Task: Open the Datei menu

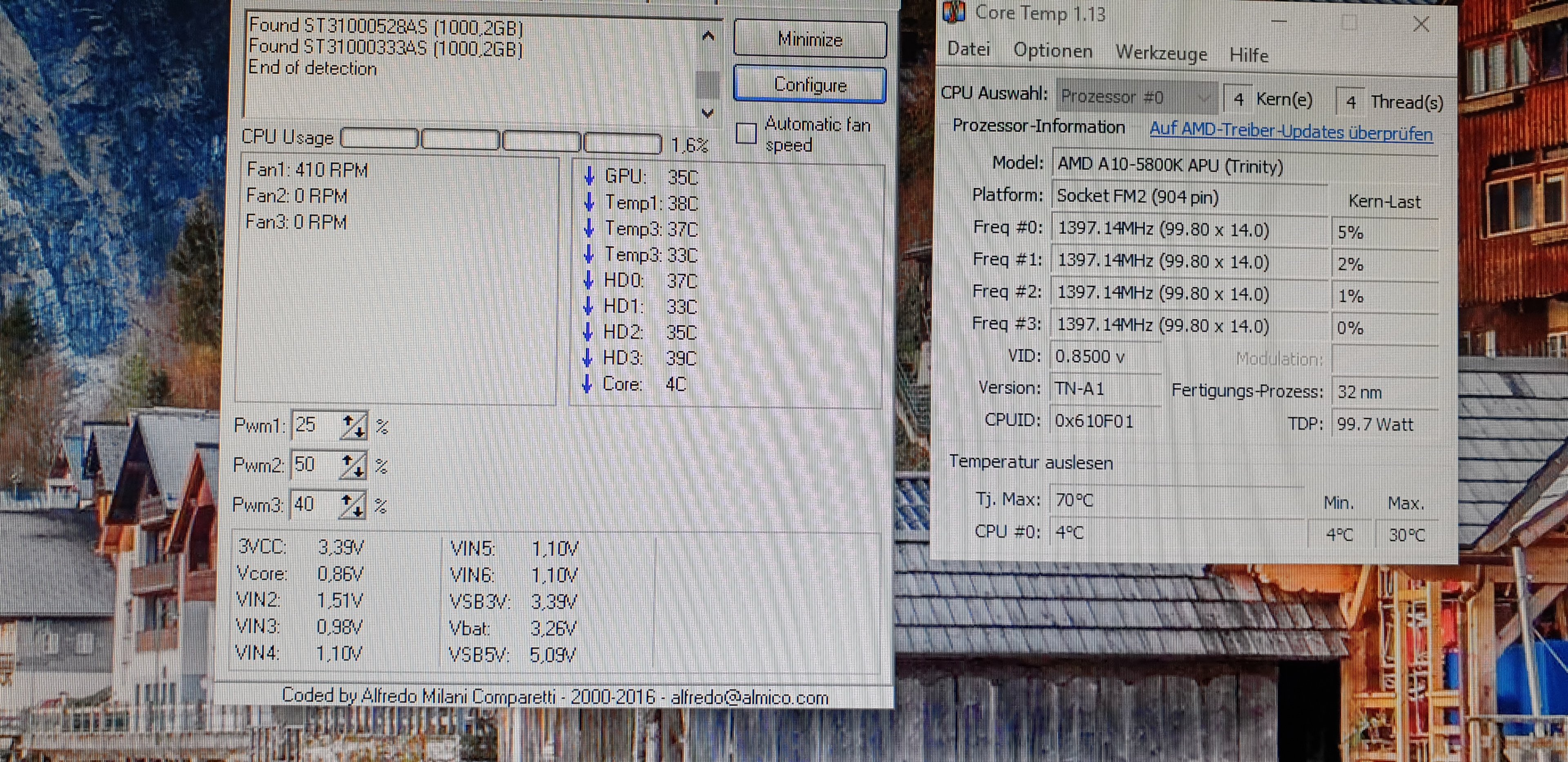Action: point(969,49)
